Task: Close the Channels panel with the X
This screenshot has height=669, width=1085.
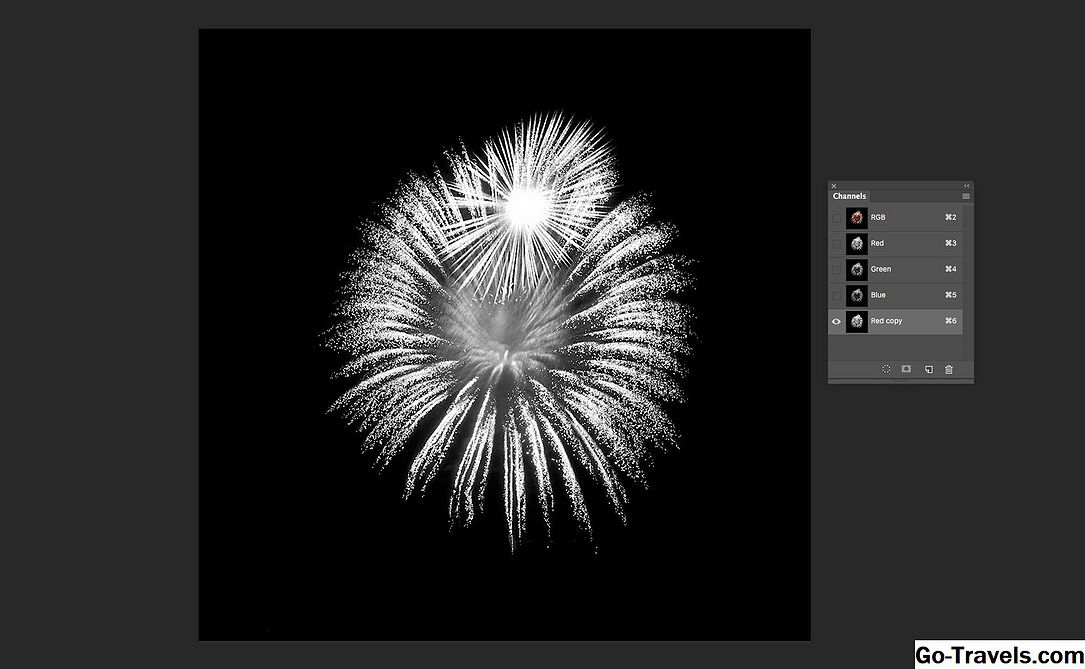Action: [834, 186]
